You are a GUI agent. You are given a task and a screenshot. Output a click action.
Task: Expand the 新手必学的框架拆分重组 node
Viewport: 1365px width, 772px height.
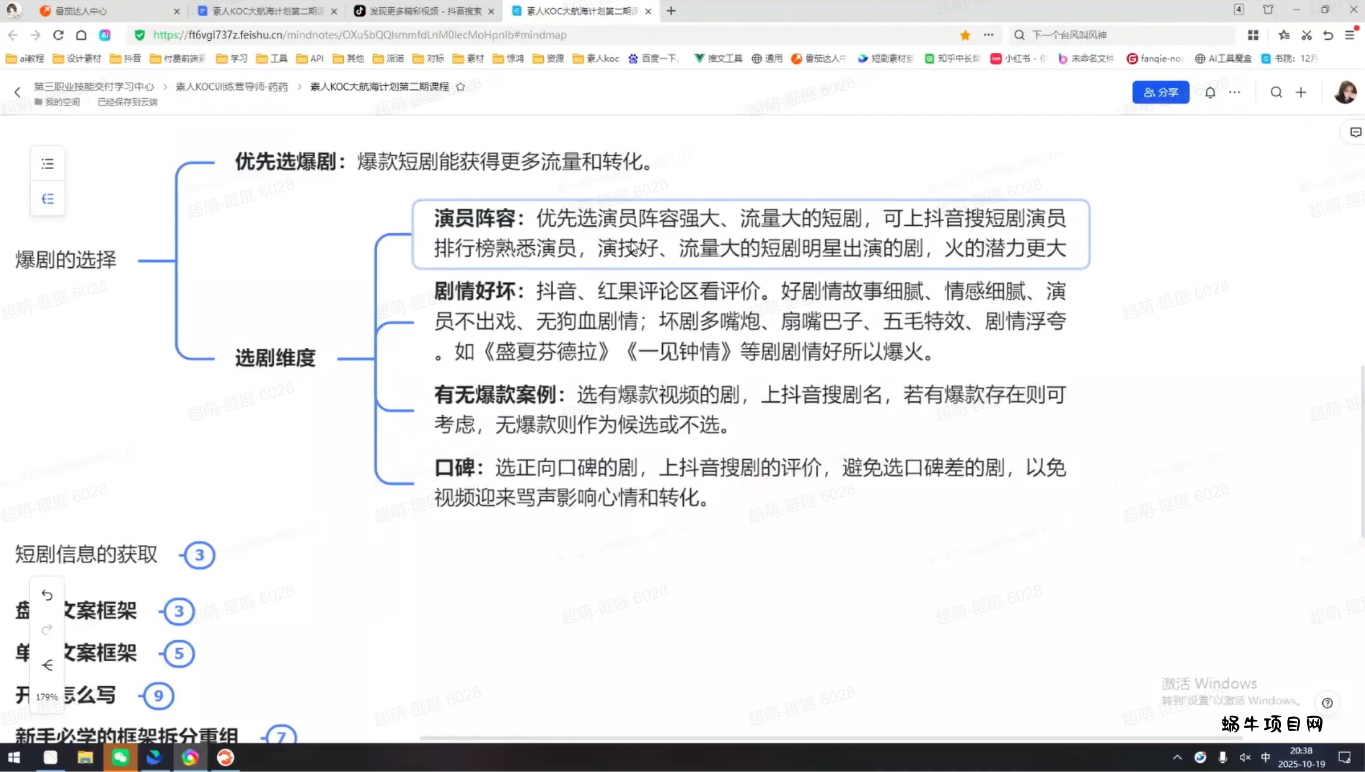click(x=280, y=737)
